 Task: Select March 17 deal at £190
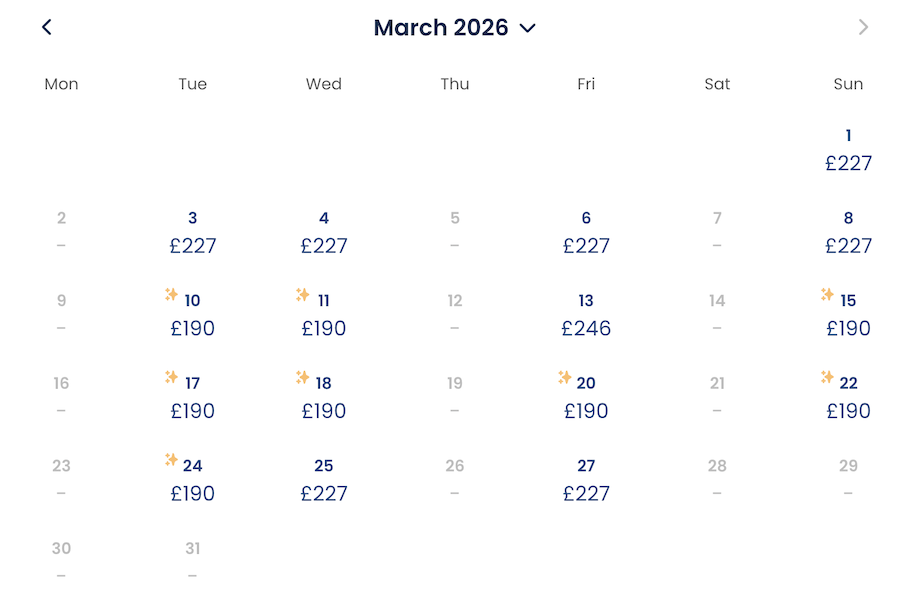[x=192, y=398]
